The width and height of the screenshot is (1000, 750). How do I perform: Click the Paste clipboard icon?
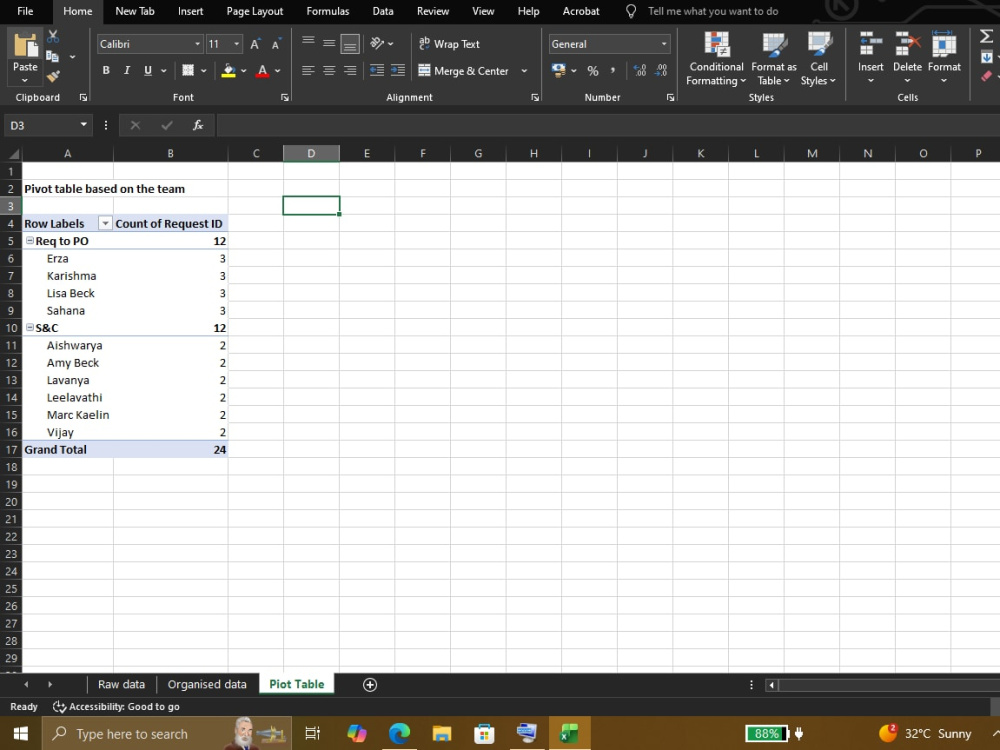point(26,46)
